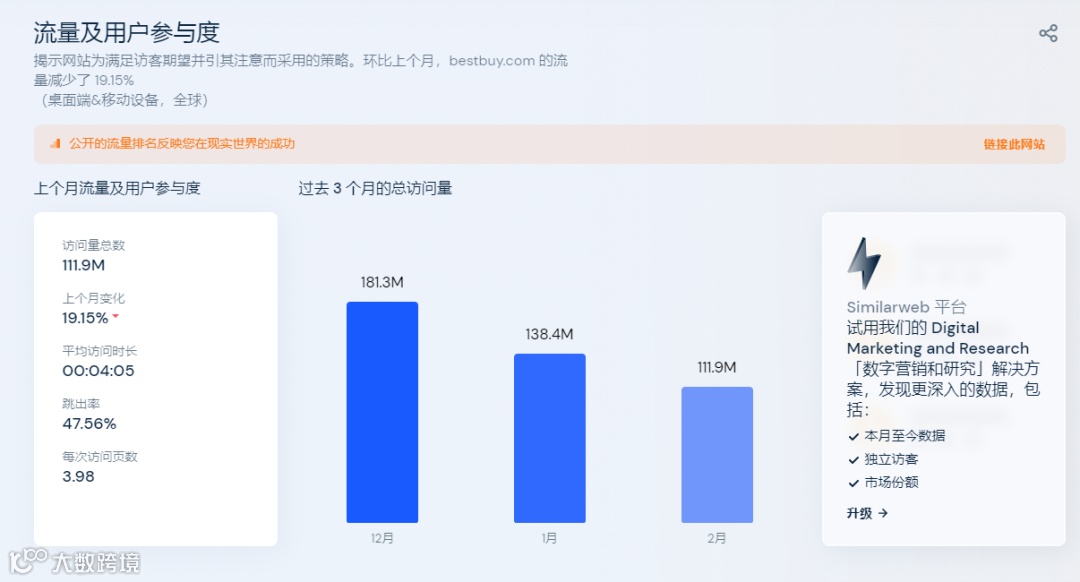
Task: Click the share icon at top right
Action: click(1047, 31)
